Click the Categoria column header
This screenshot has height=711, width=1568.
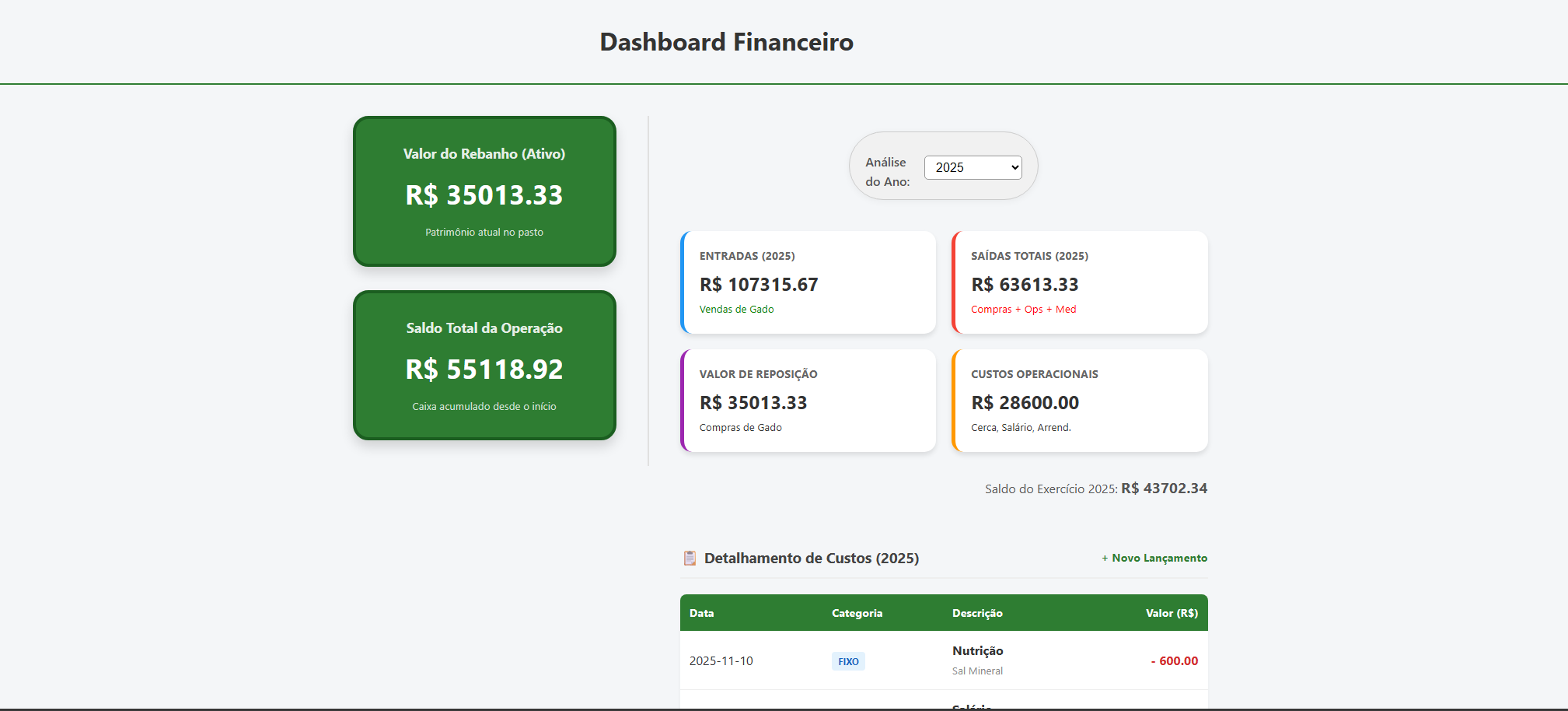(857, 613)
